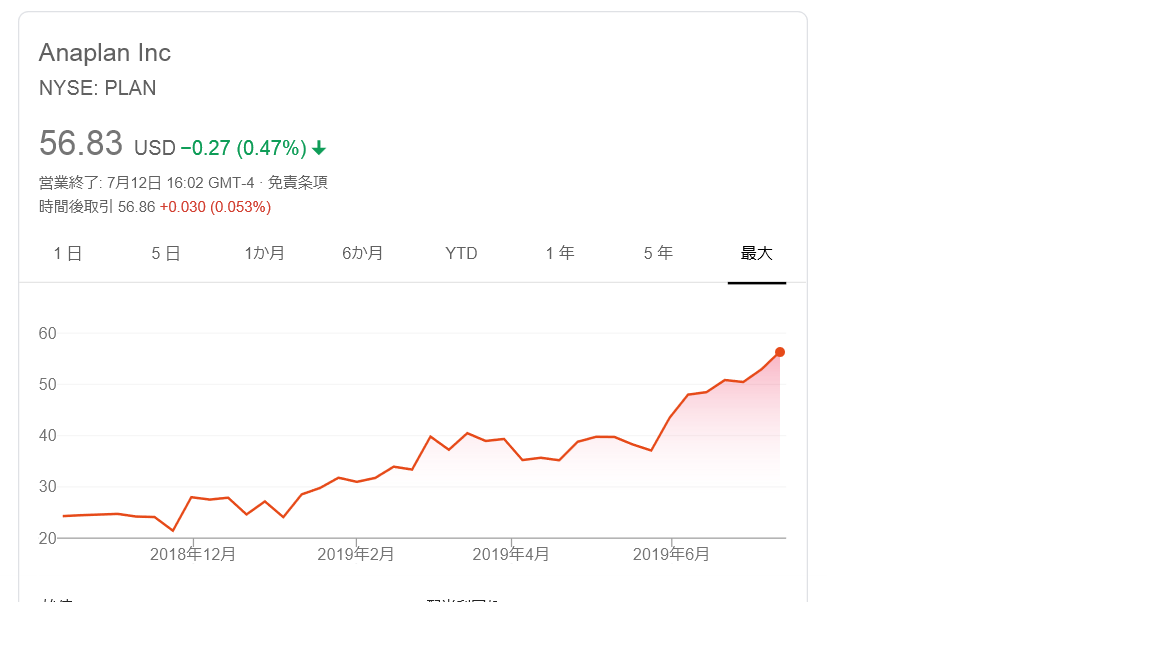Click the 2019年2月 axis label
This screenshot has height=648, width=1152.
click(x=357, y=554)
